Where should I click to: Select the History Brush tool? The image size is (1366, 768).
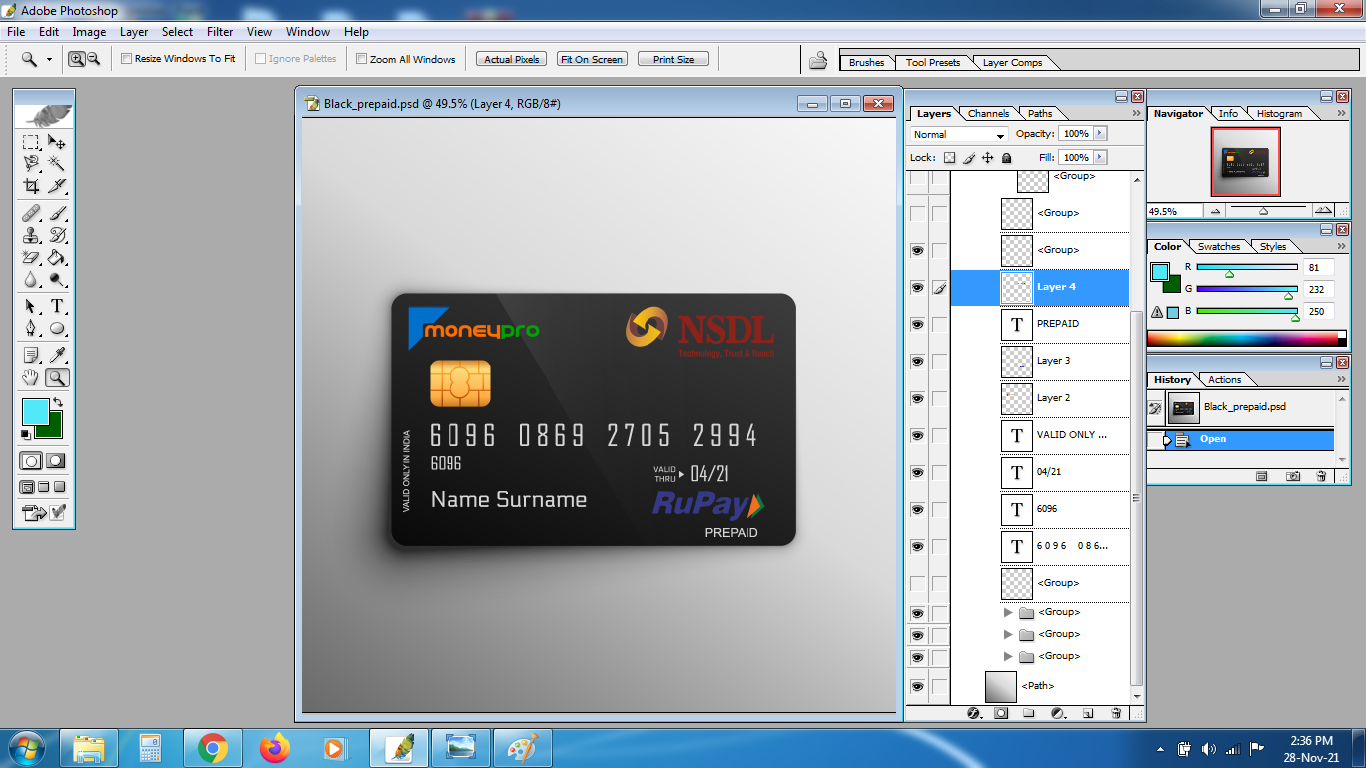[x=57, y=235]
